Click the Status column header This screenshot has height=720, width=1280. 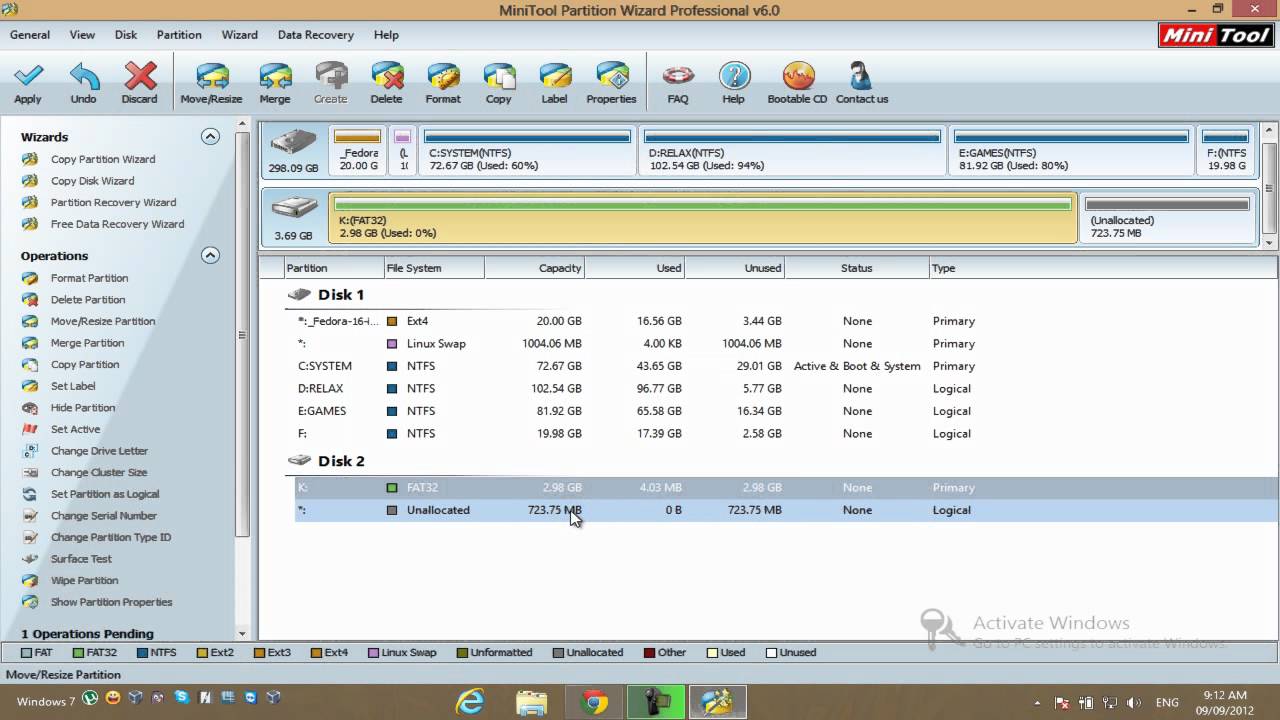click(x=857, y=268)
